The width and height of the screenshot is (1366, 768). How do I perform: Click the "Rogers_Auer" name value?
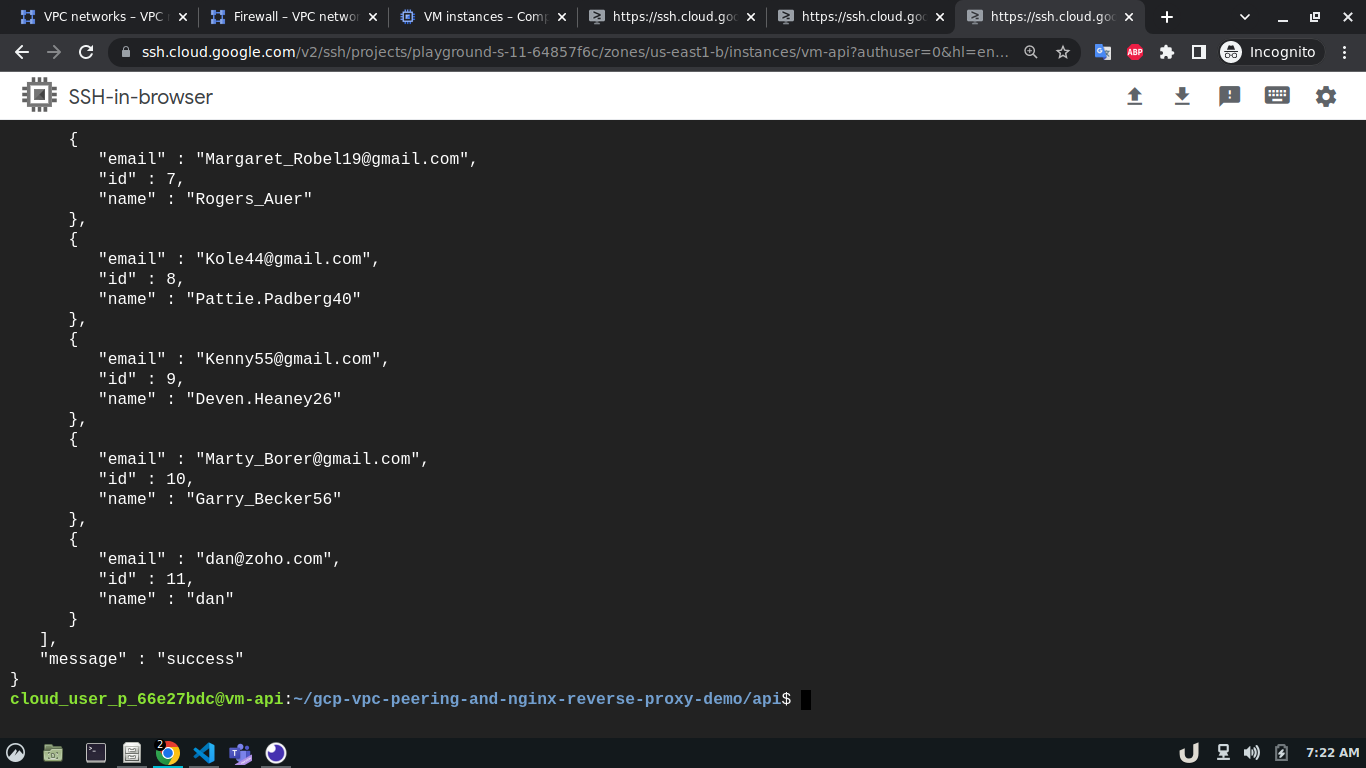coord(249,199)
